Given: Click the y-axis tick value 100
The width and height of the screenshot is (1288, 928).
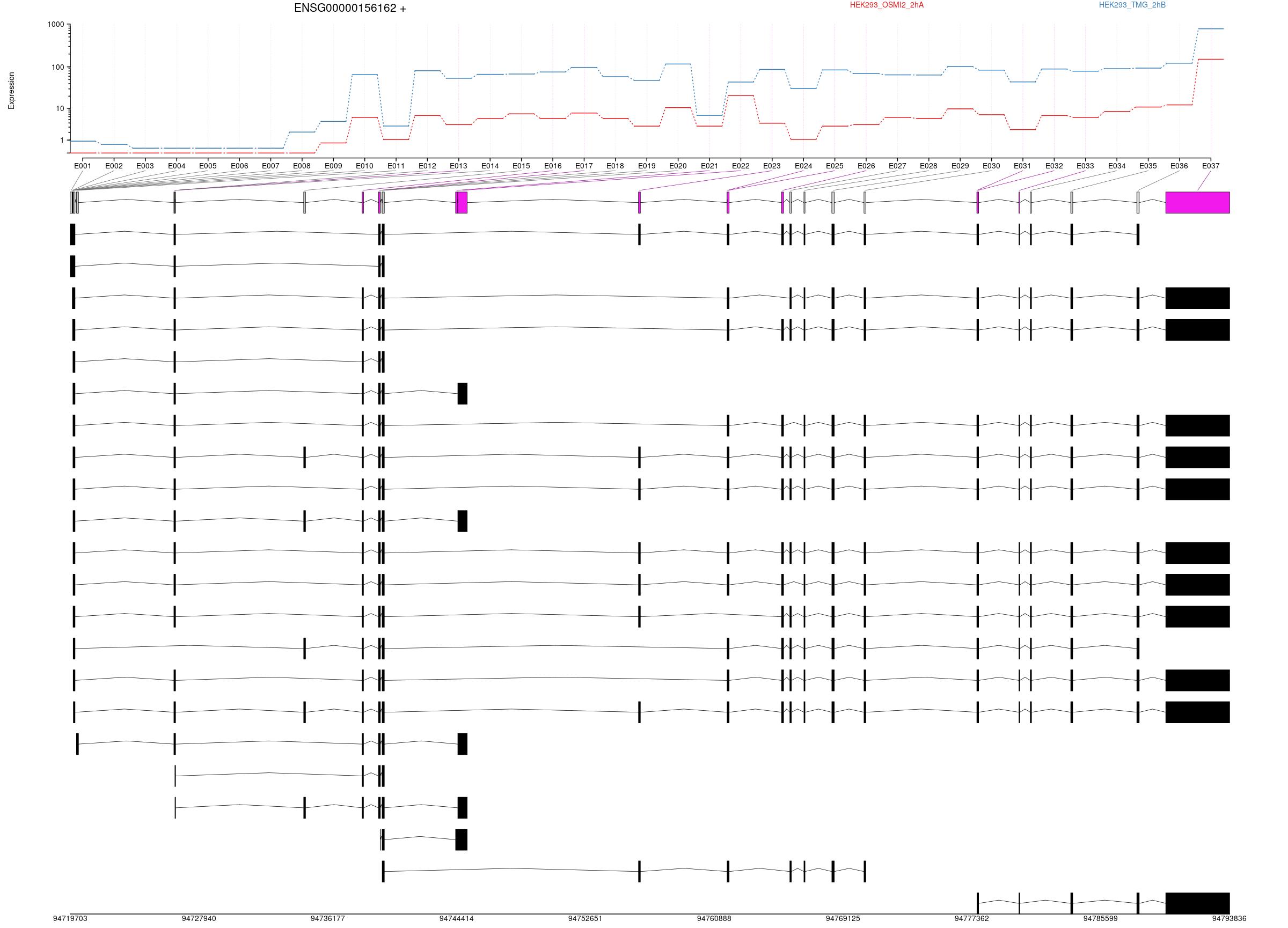Looking at the screenshot, I should [58, 67].
